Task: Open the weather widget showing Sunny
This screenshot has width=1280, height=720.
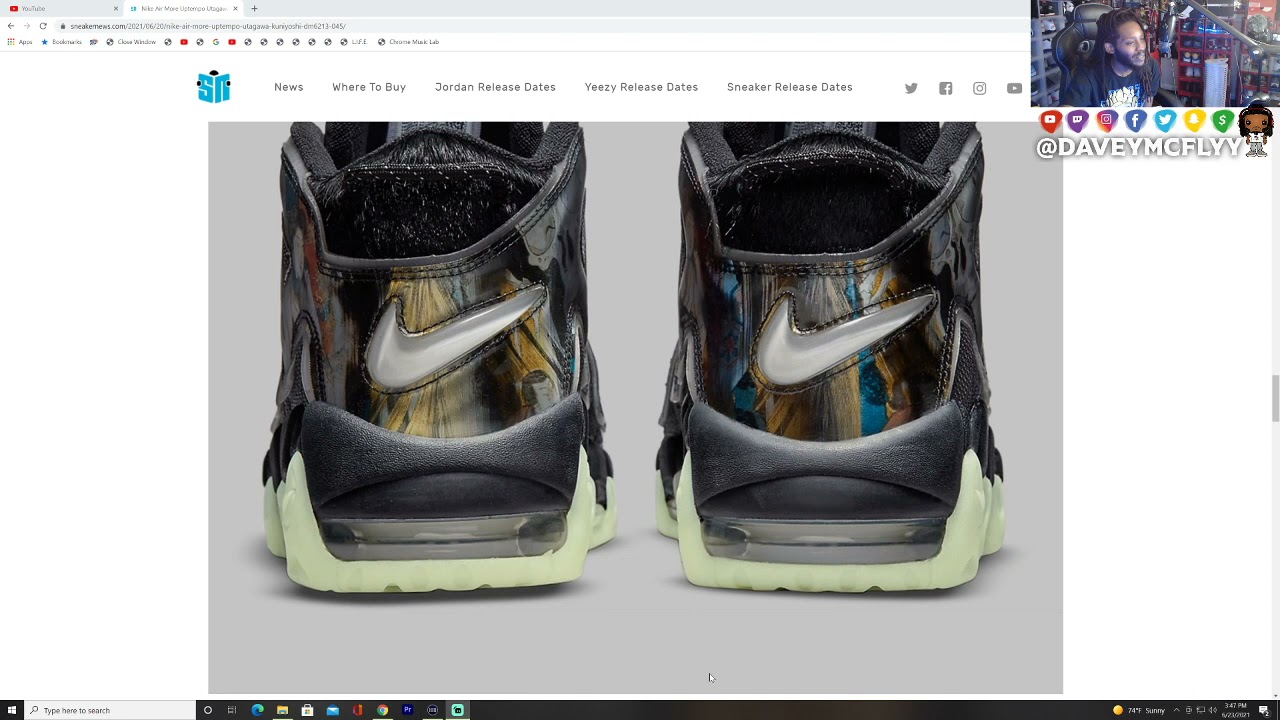Action: coord(1139,710)
